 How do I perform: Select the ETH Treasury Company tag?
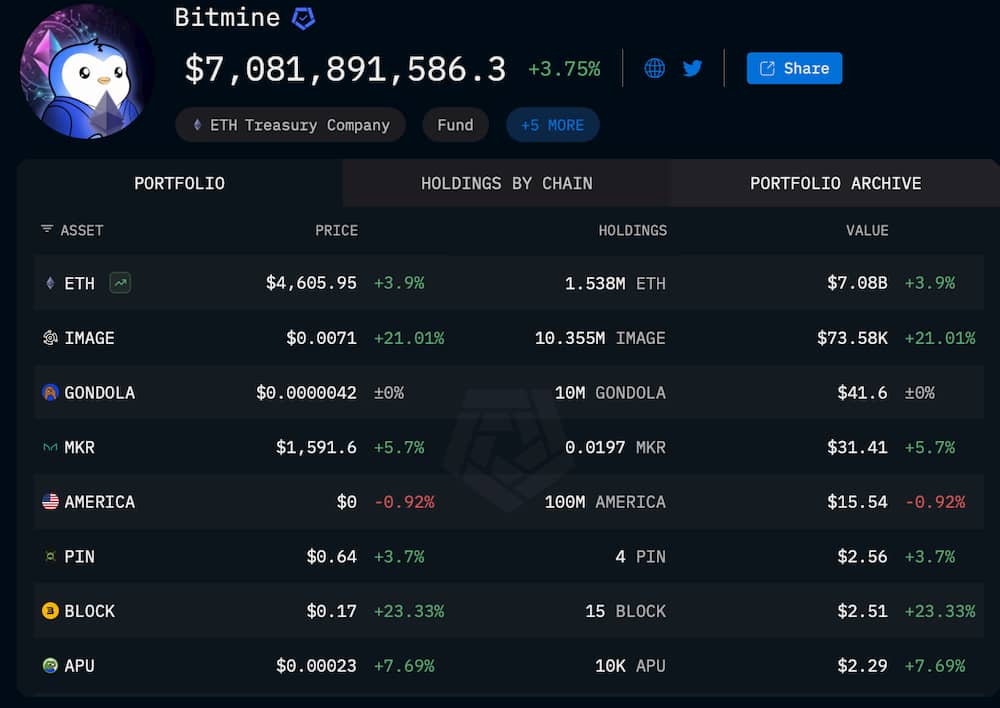290,125
